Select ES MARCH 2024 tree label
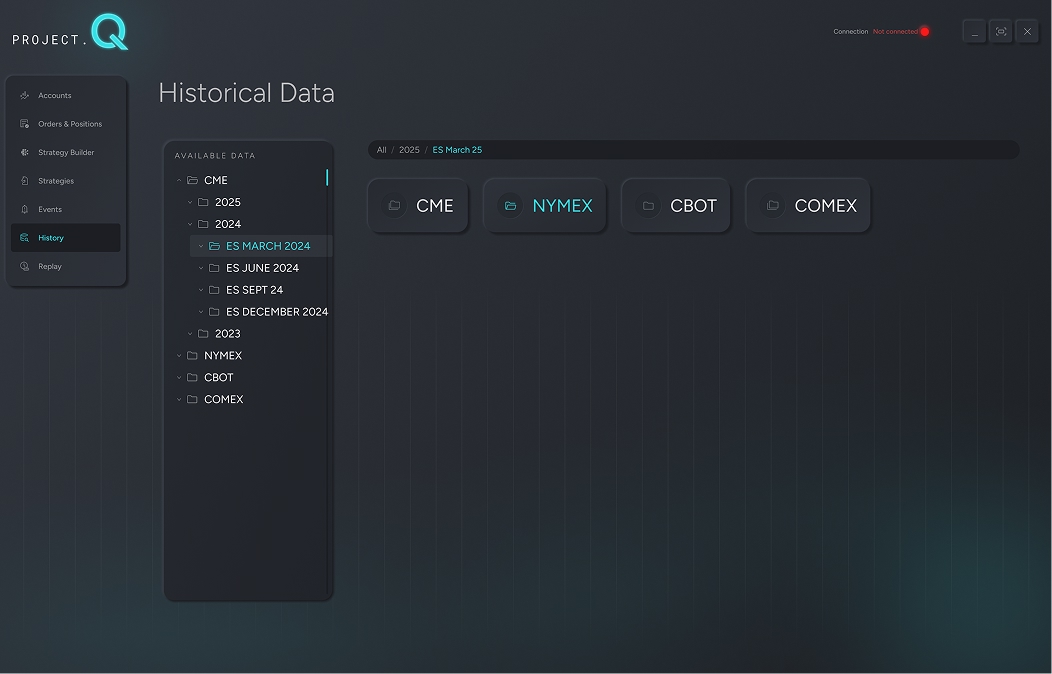Viewport: 1052px width, 674px height. 268,246
